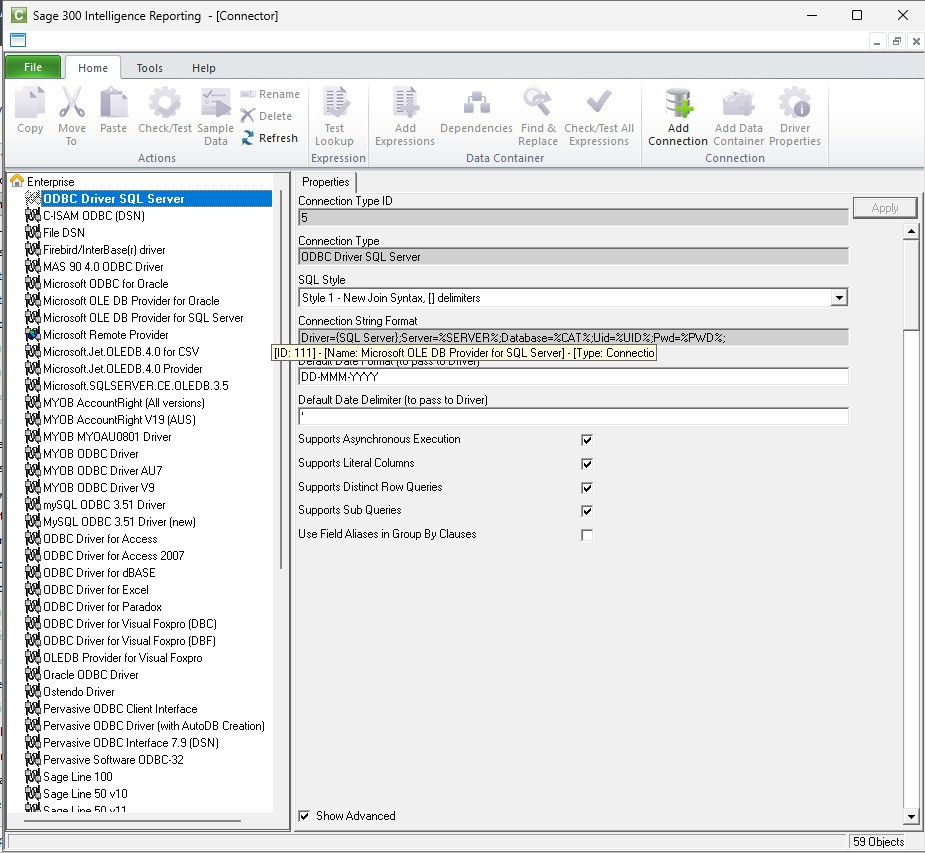Select ODBC Driver for Visual Foxpro (DBF)
This screenshot has width=925, height=853.
tap(130, 641)
